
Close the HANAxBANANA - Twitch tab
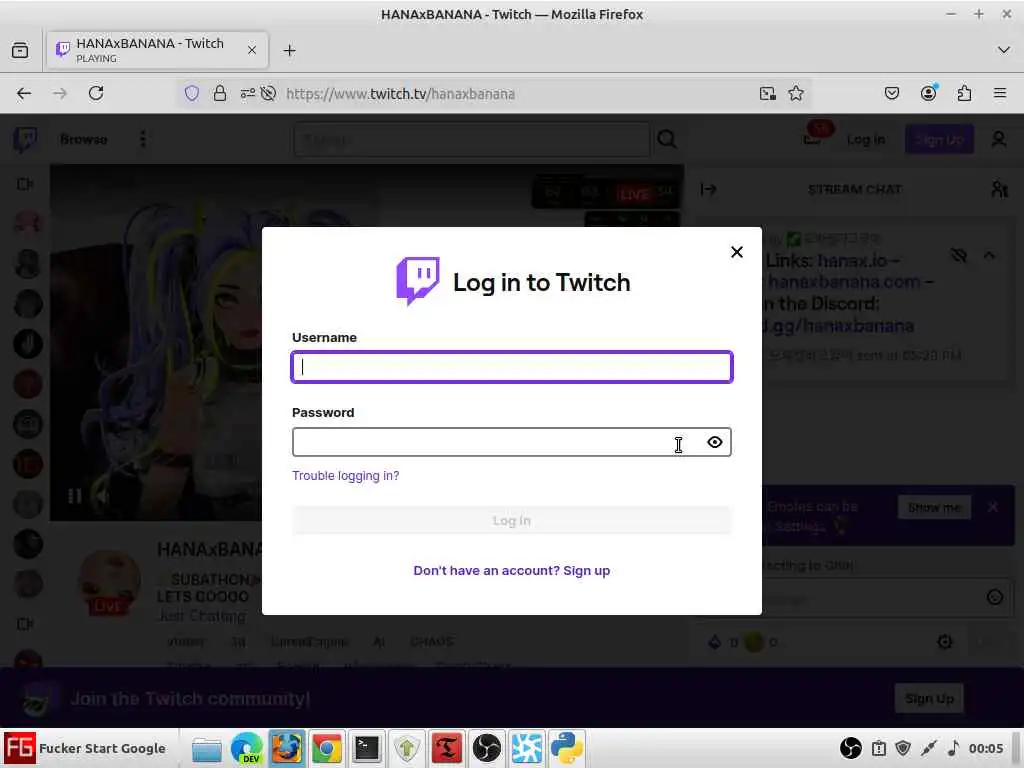(x=252, y=50)
